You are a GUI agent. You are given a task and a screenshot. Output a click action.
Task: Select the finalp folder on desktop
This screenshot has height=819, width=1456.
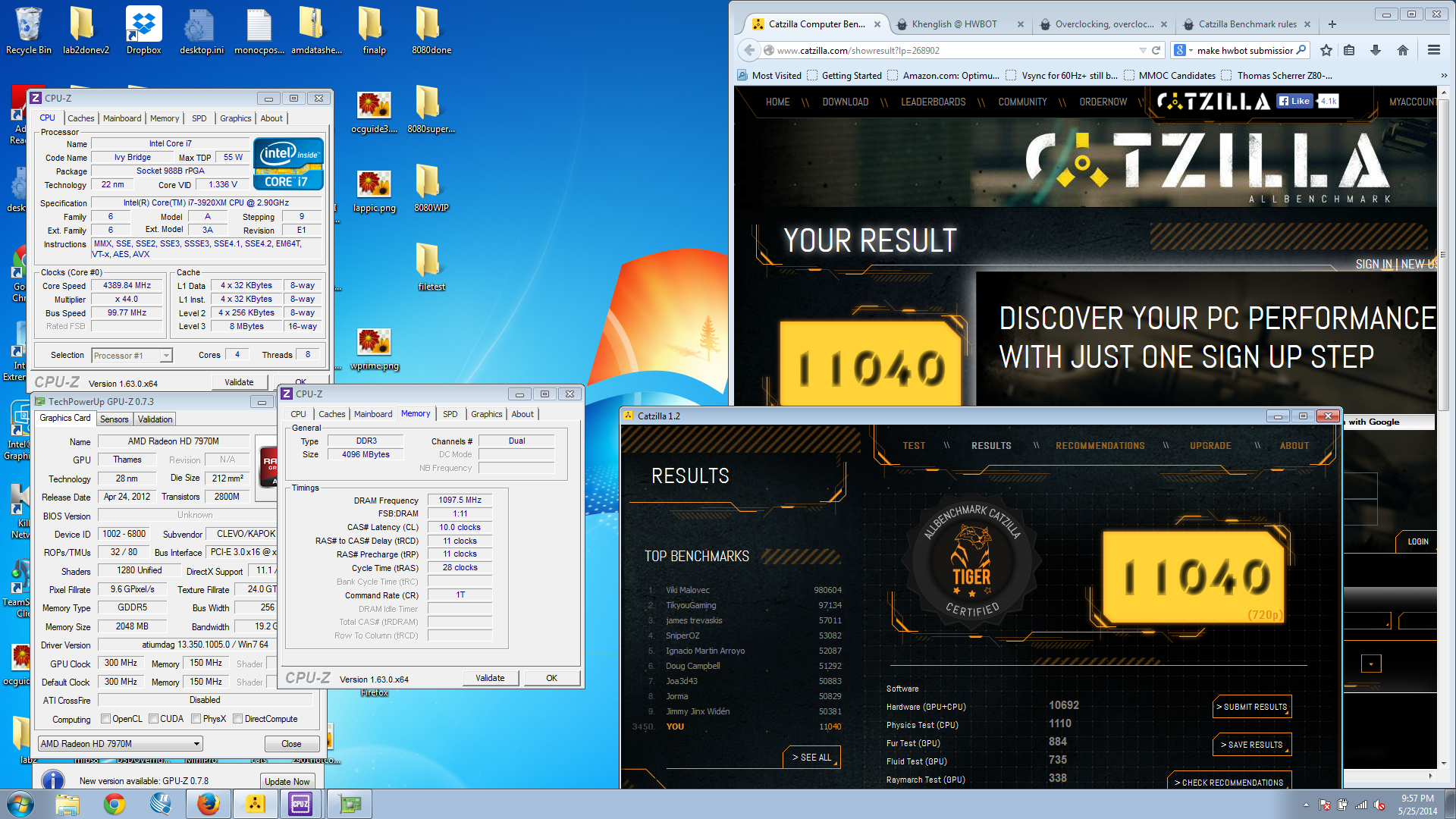click(x=374, y=30)
